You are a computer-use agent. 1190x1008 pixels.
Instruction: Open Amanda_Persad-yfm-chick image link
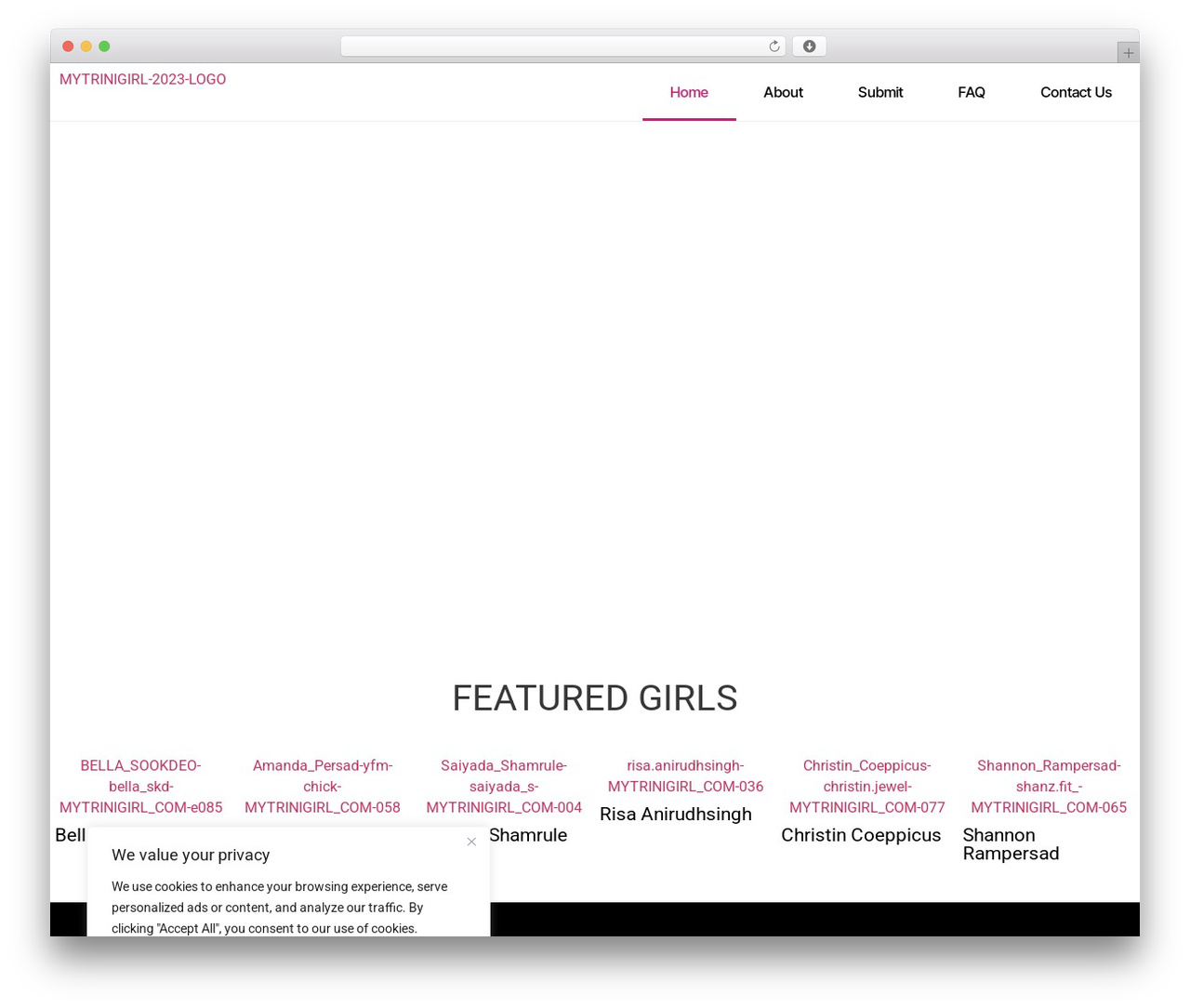[x=323, y=787]
